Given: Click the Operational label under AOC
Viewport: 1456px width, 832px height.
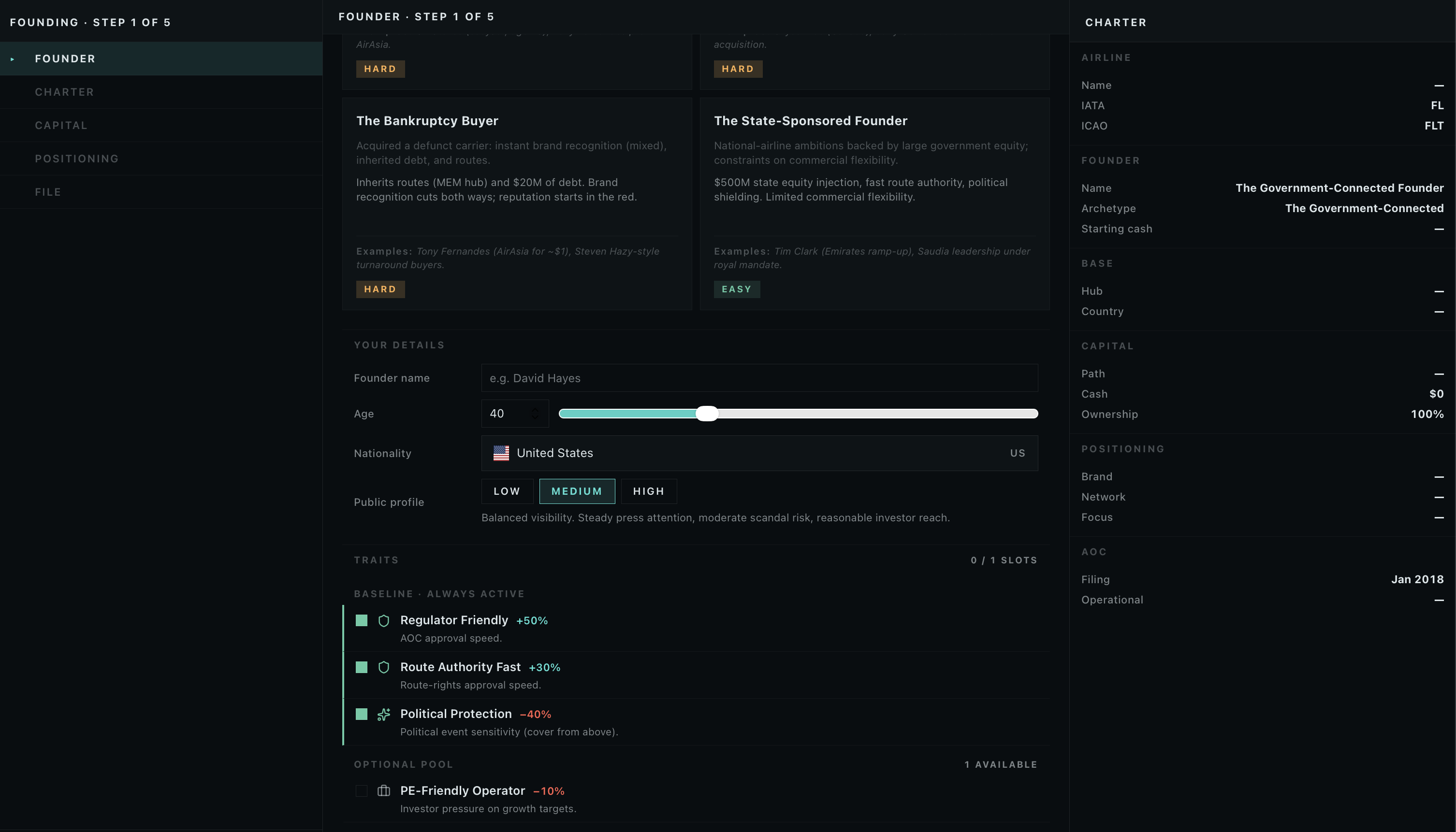Looking at the screenshot, I should coord(1112,600).
